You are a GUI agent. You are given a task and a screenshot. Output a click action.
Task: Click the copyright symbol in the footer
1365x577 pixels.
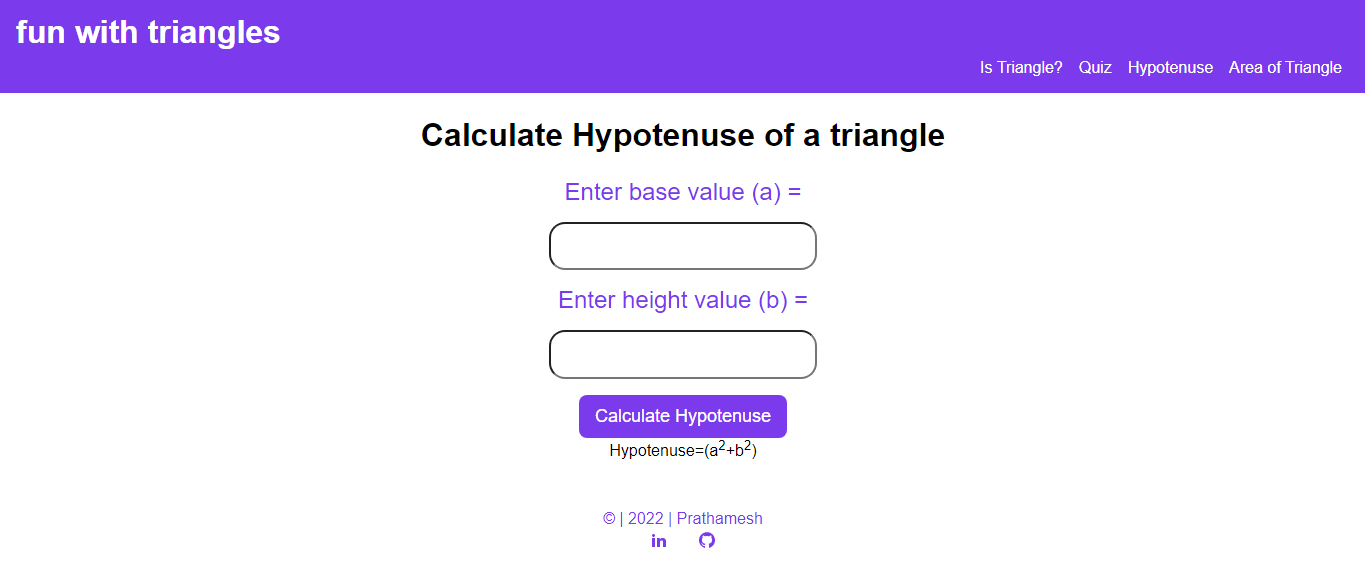(607, 518)
